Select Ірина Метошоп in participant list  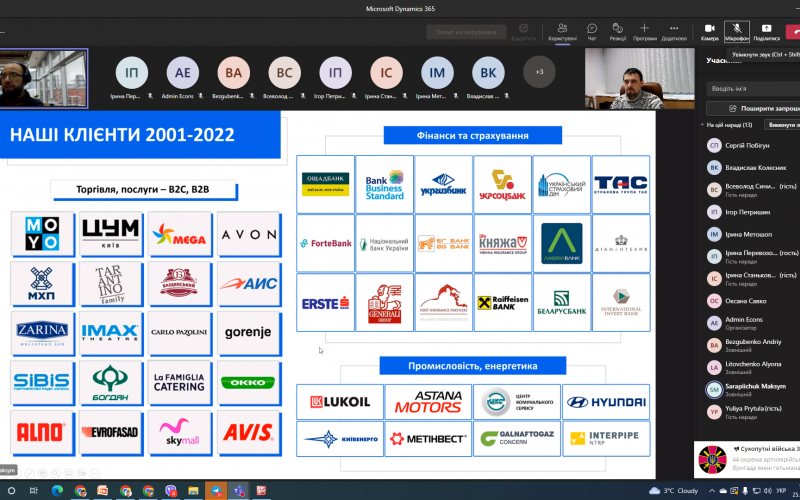(750, 234)
